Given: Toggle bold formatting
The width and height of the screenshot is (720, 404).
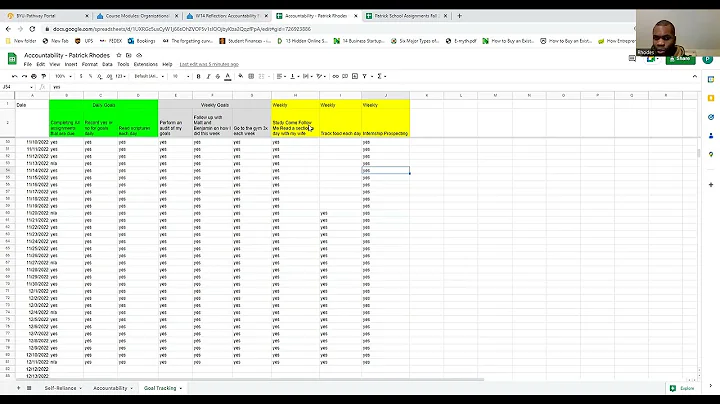Looking at the screenshot, I should point(198,76).
